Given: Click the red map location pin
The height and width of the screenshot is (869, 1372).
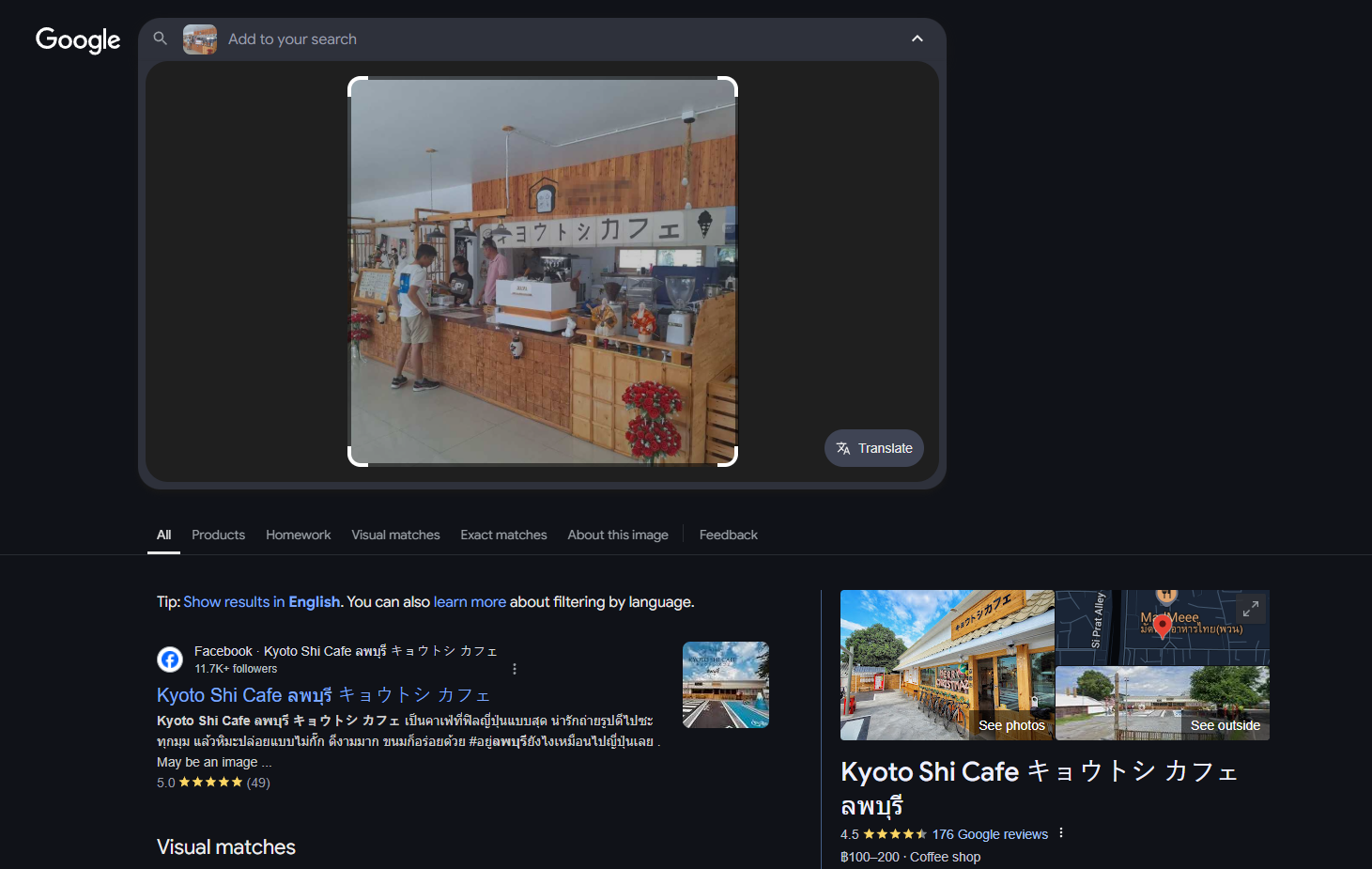Looking at the screenshot, I should tap(1163, 626).
